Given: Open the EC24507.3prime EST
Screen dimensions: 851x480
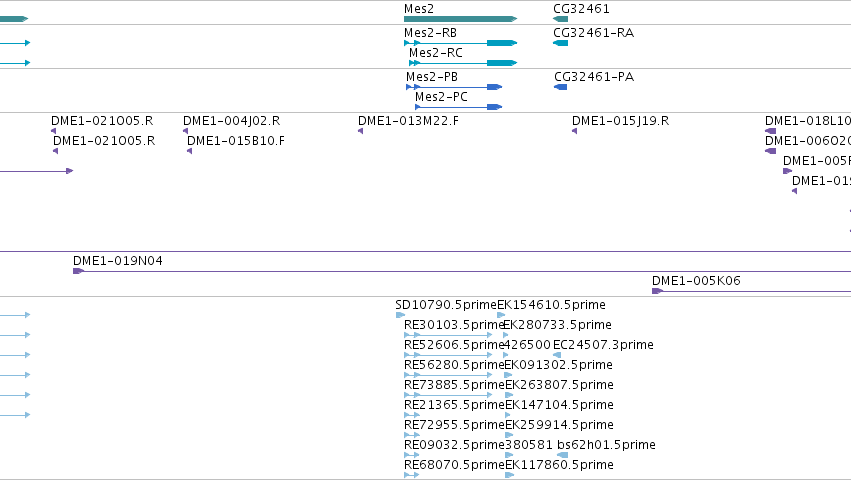Looking at the screenshot, I should tap(557, 355).
